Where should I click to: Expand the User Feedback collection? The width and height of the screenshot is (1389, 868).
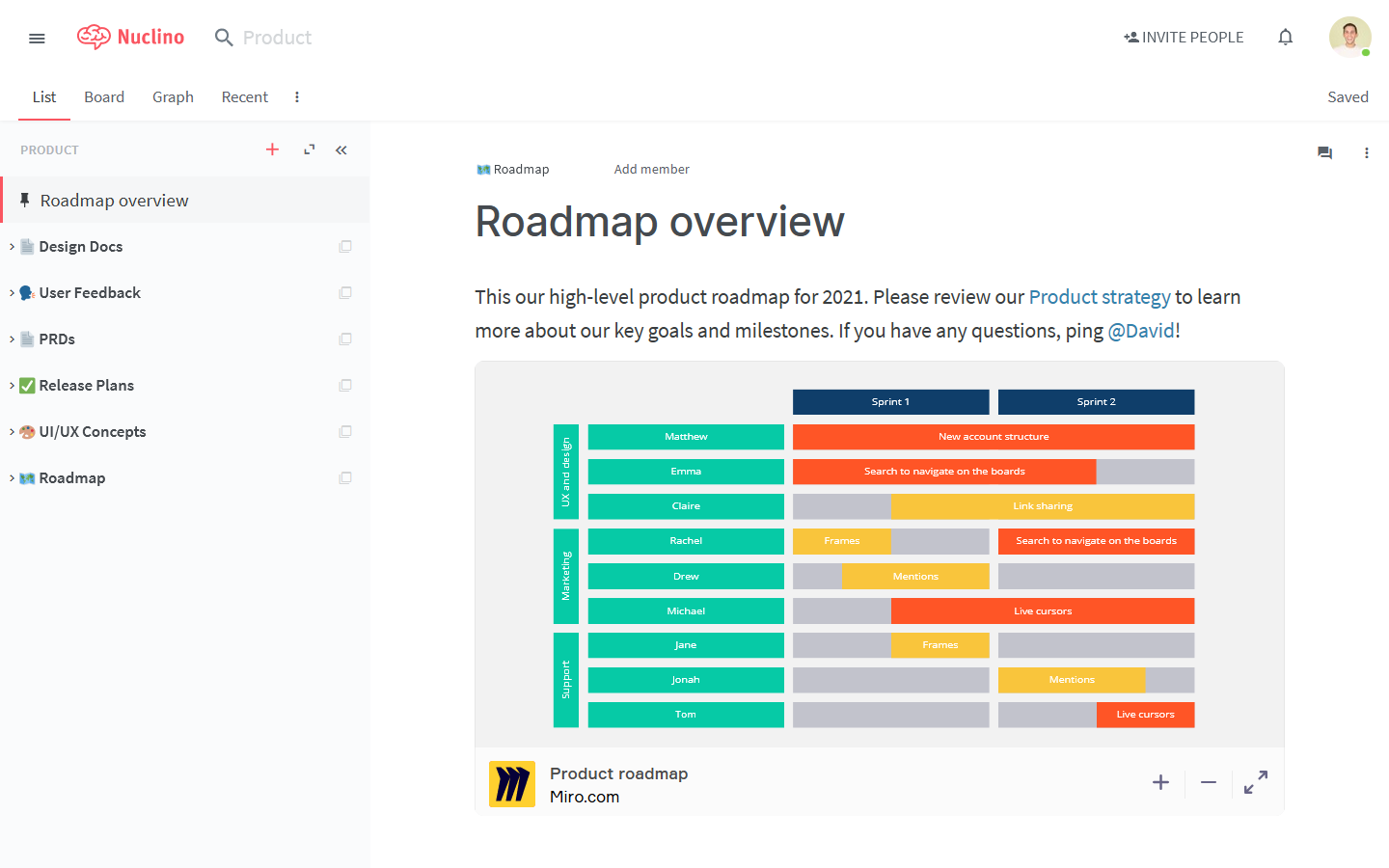pyautogui.click(x=12, y=292)
